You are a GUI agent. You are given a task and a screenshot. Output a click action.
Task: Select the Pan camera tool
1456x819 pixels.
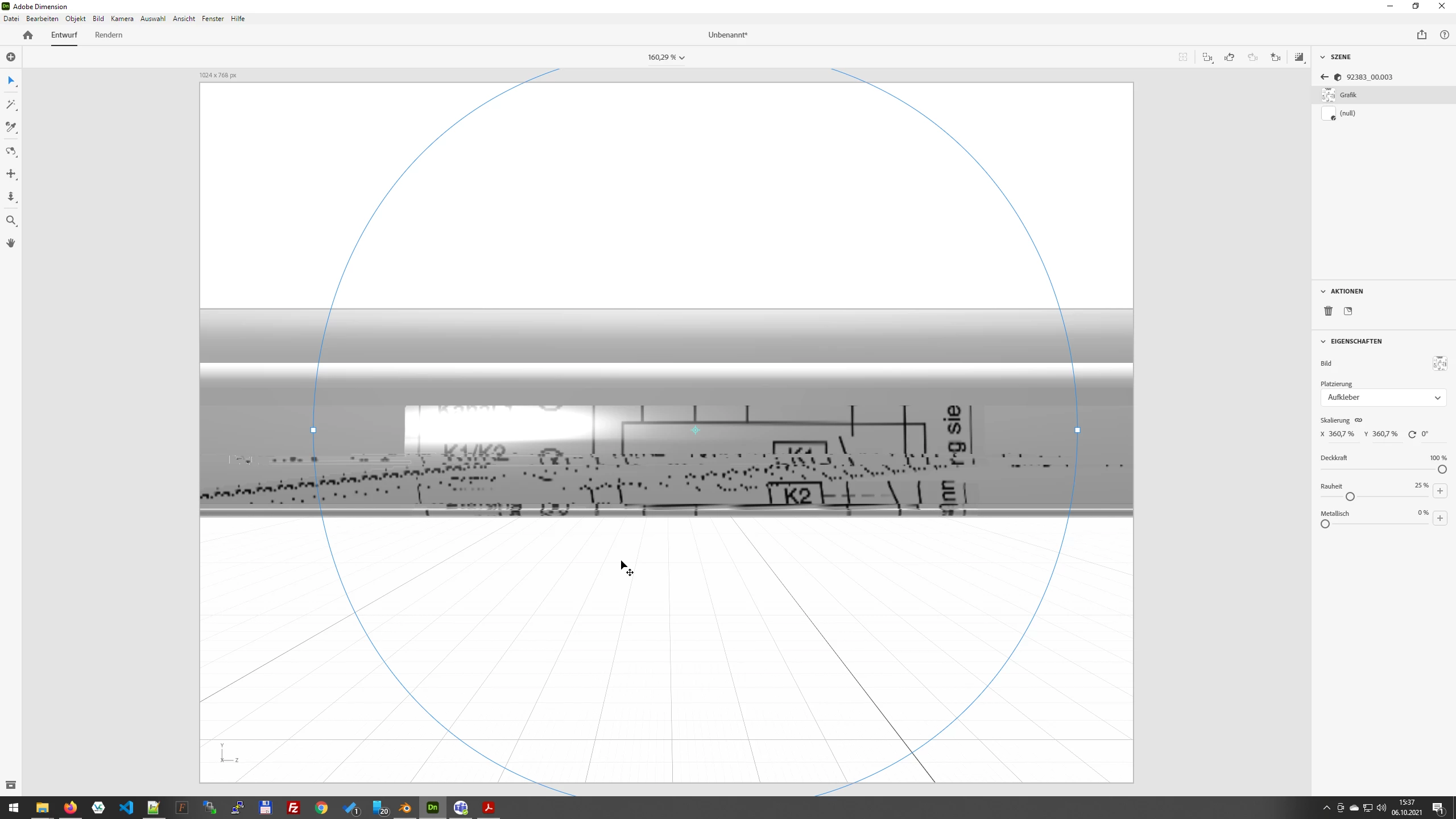[x=11, y=174]
